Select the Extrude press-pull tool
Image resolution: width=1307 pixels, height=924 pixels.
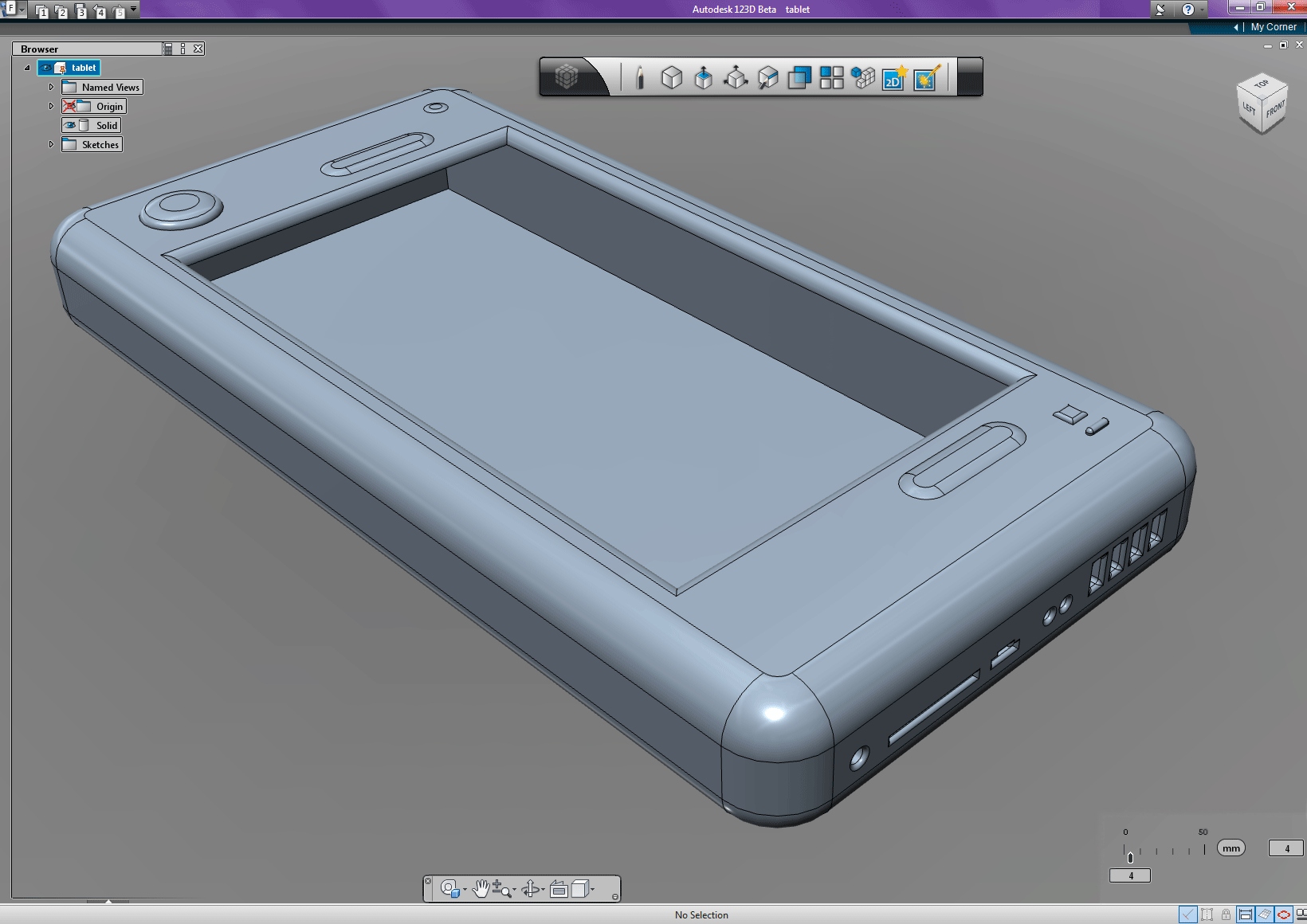pos(703,77)
